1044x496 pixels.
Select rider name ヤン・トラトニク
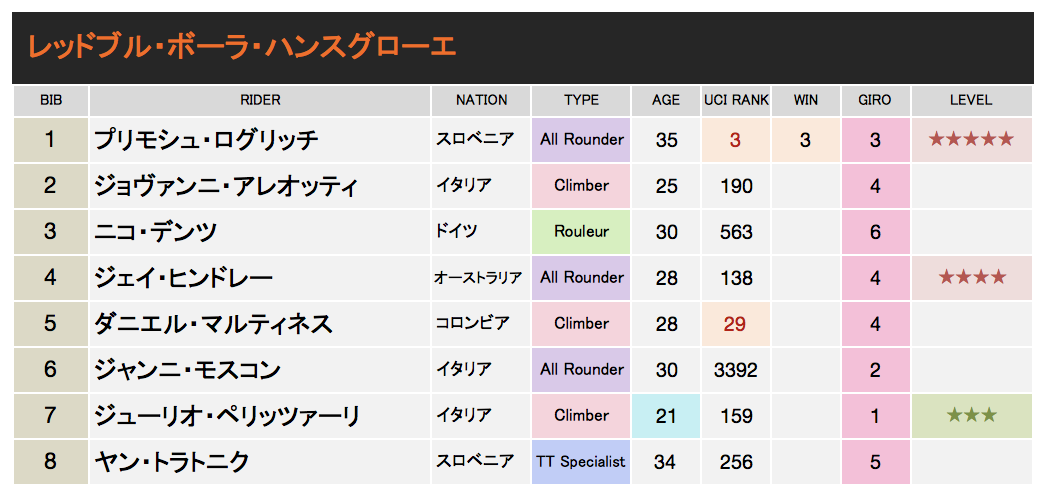(172, 461)
